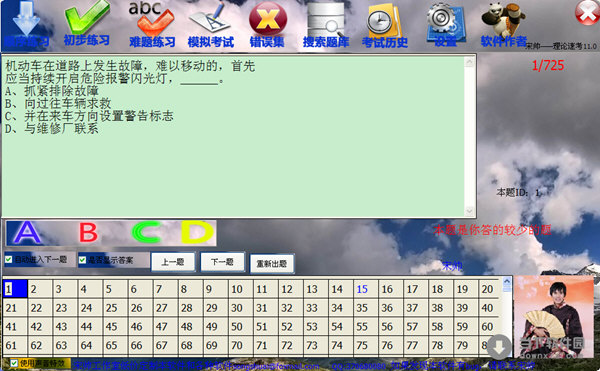Click the 重新出题 button
600x371 pixels.
272,264
